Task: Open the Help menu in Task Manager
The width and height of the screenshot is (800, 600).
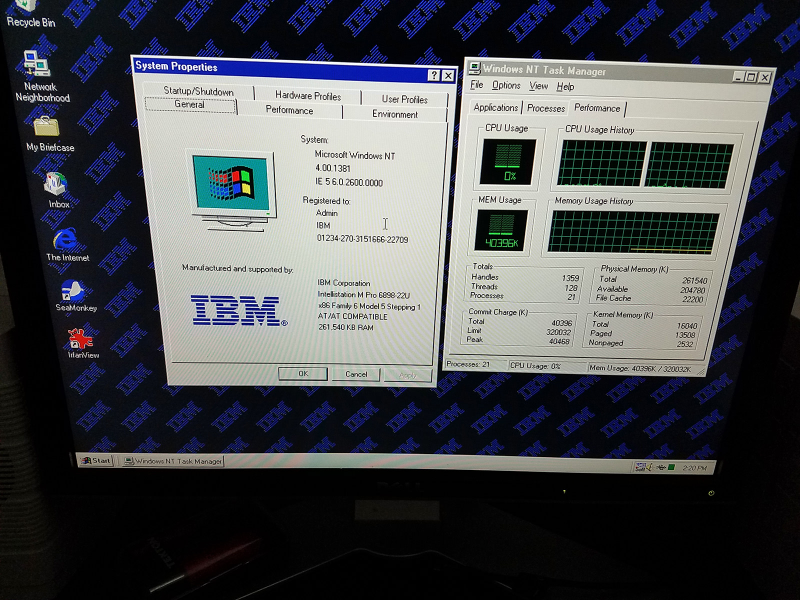Action: coord(565,87)
